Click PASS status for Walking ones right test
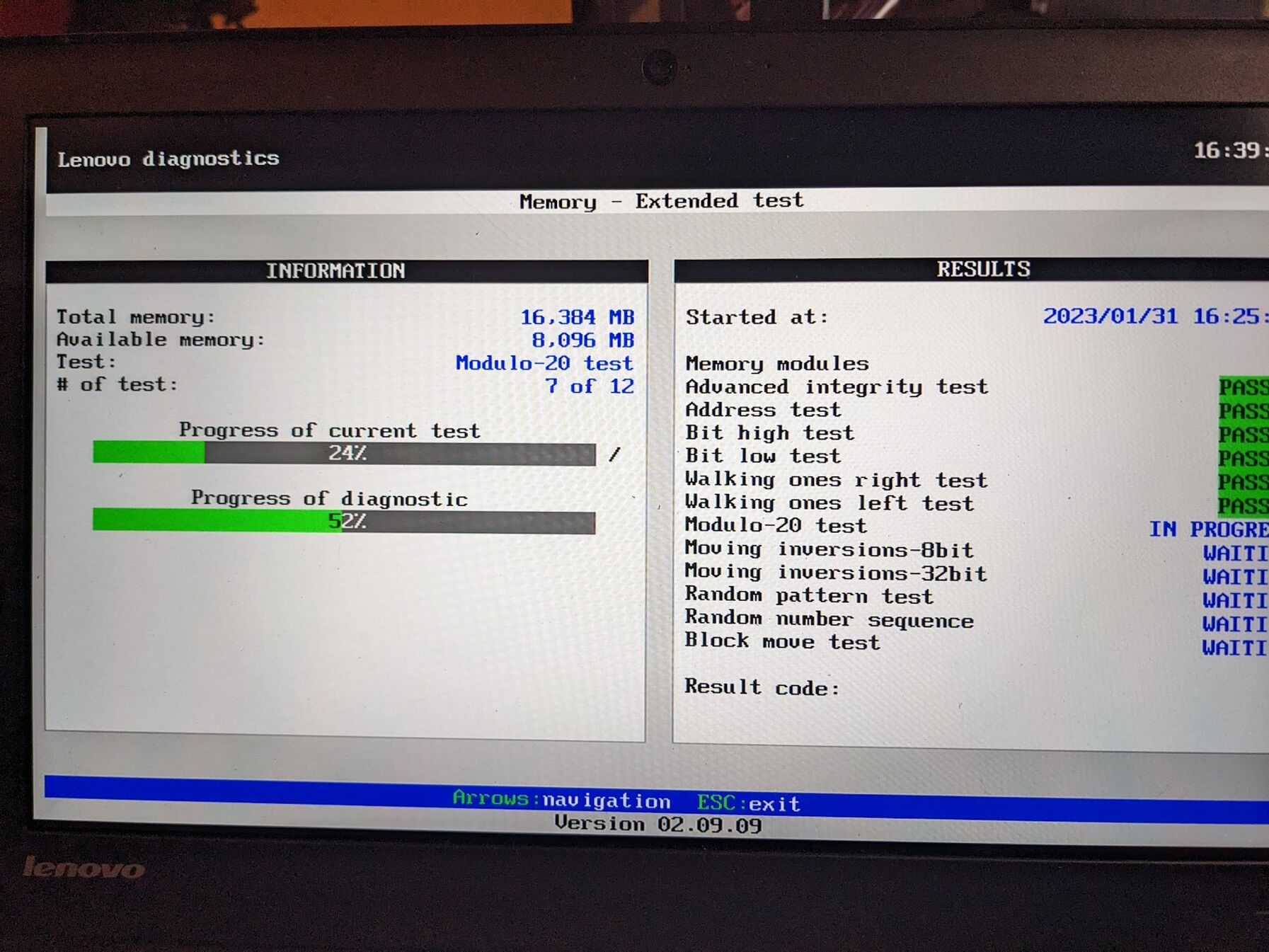The height and width of the screenshot is (952, 1269). 1244,482
